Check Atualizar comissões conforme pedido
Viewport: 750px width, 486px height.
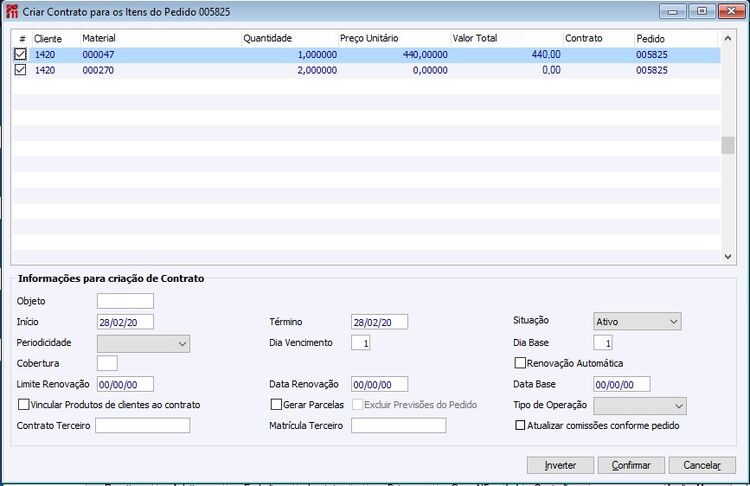coord(520,425)
